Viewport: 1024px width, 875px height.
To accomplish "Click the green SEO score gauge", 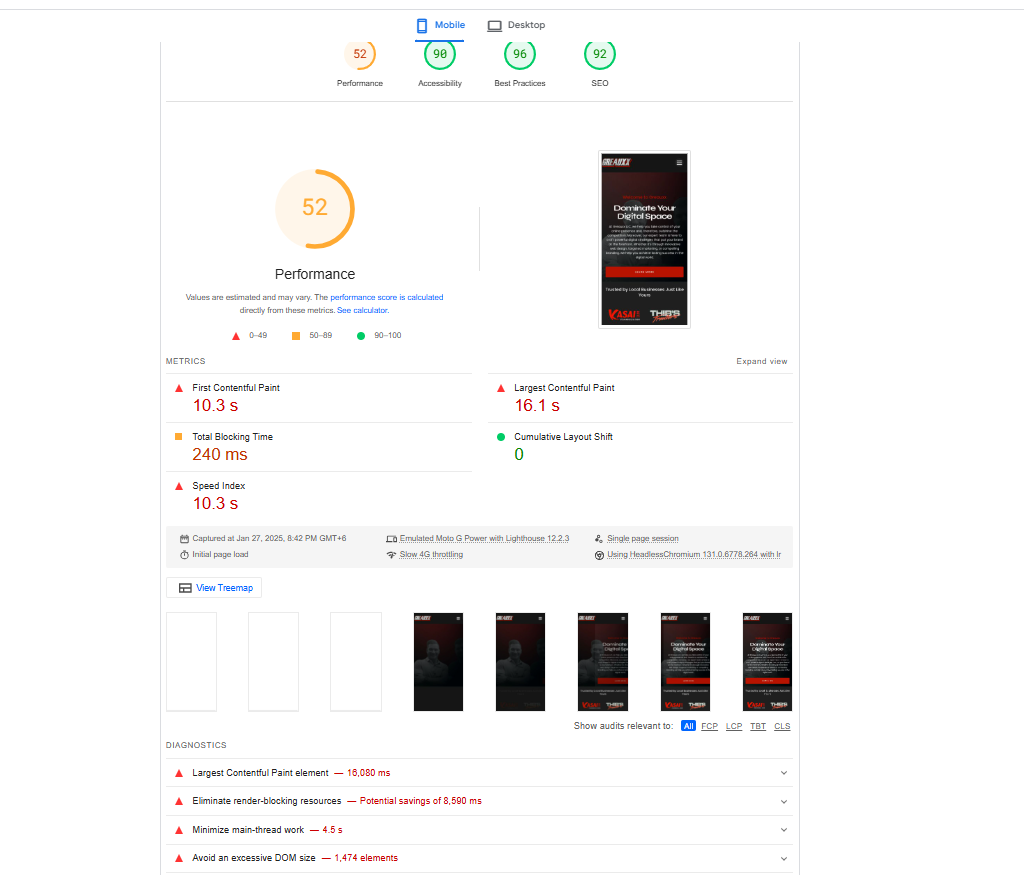I will 600,54.
